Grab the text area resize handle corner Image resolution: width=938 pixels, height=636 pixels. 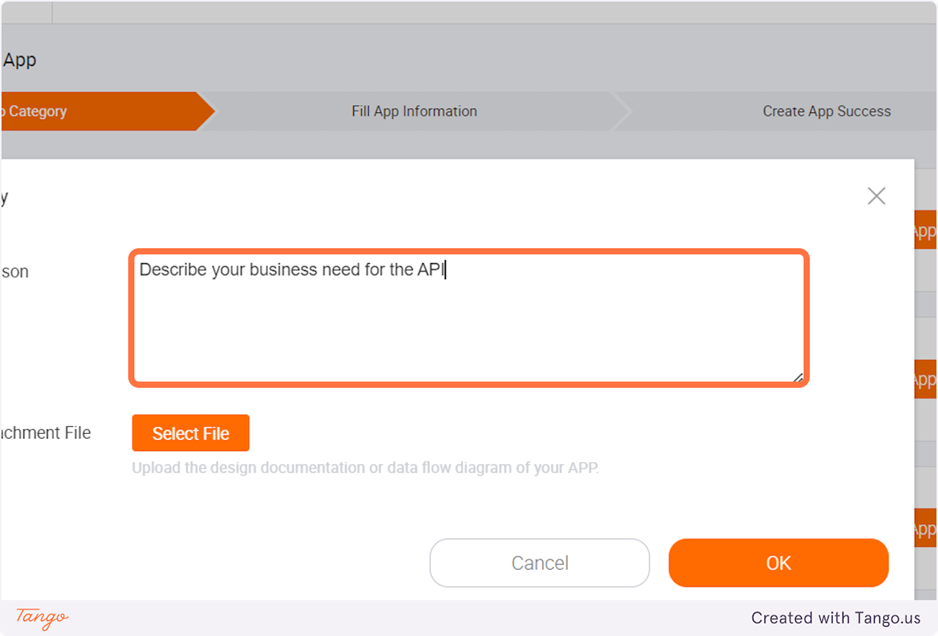tap(798, 377)
